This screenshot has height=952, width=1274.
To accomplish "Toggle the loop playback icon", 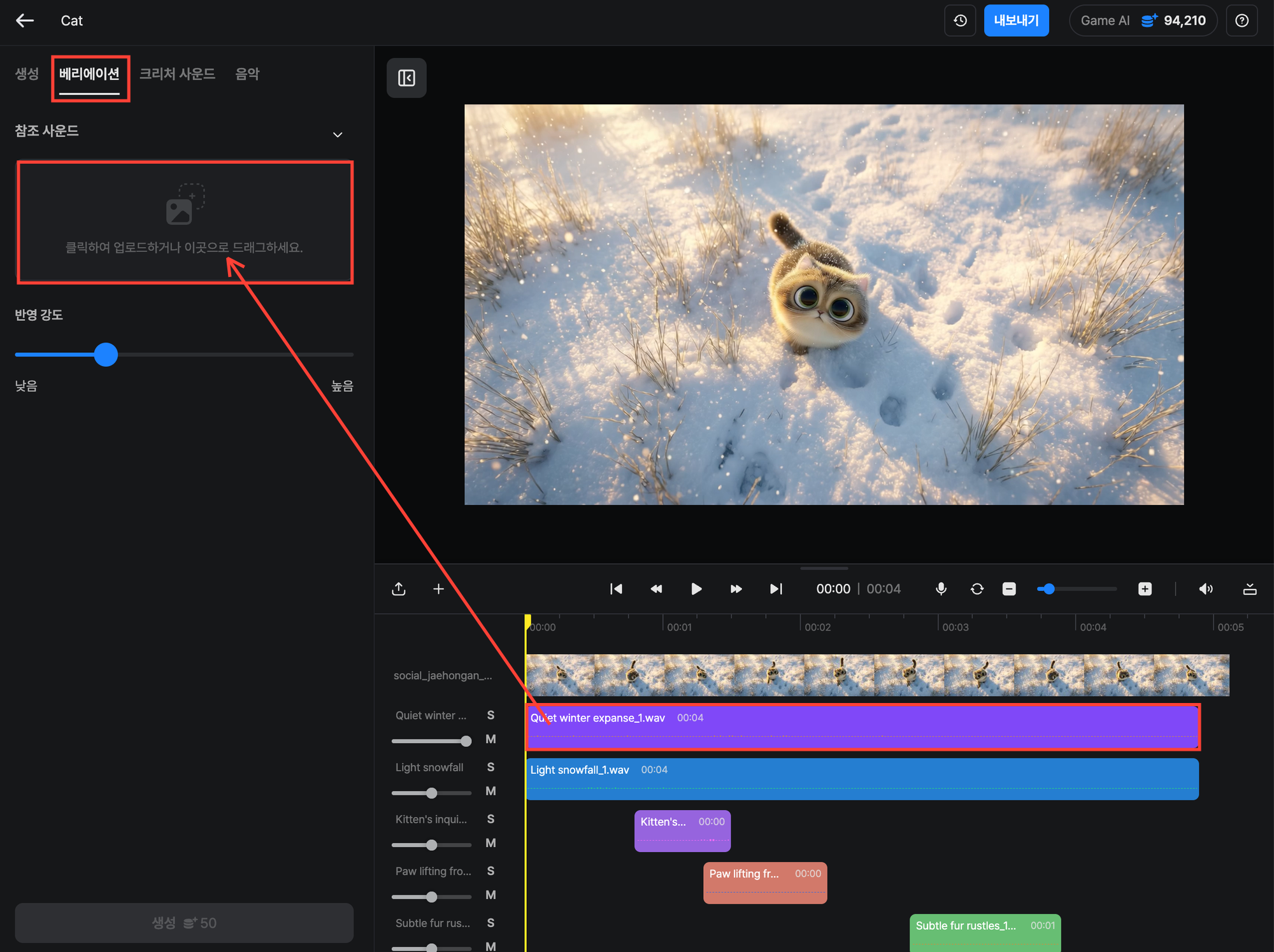I will click(x=977, y=589).
